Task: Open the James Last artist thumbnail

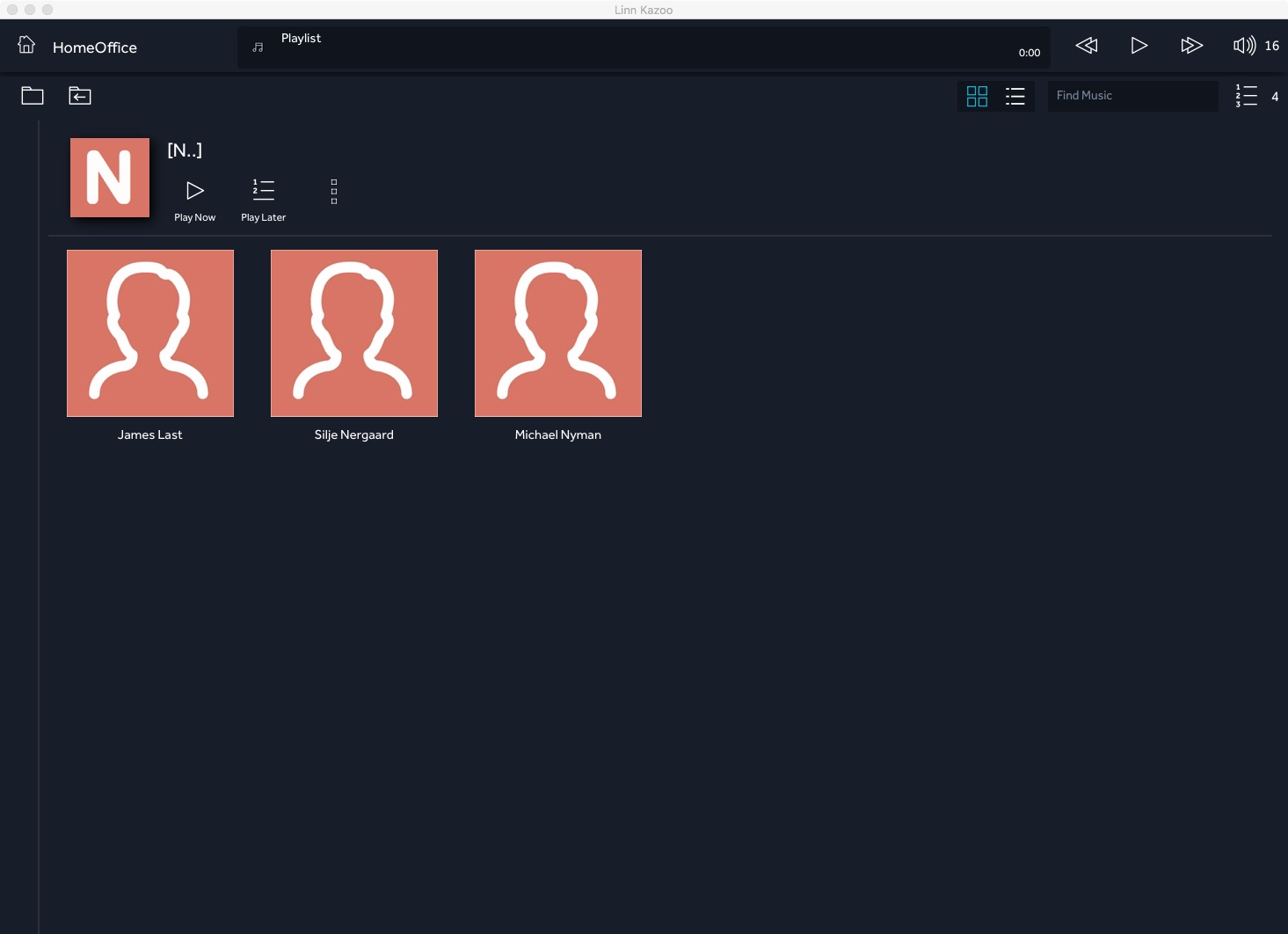Action: click(150, 333)
